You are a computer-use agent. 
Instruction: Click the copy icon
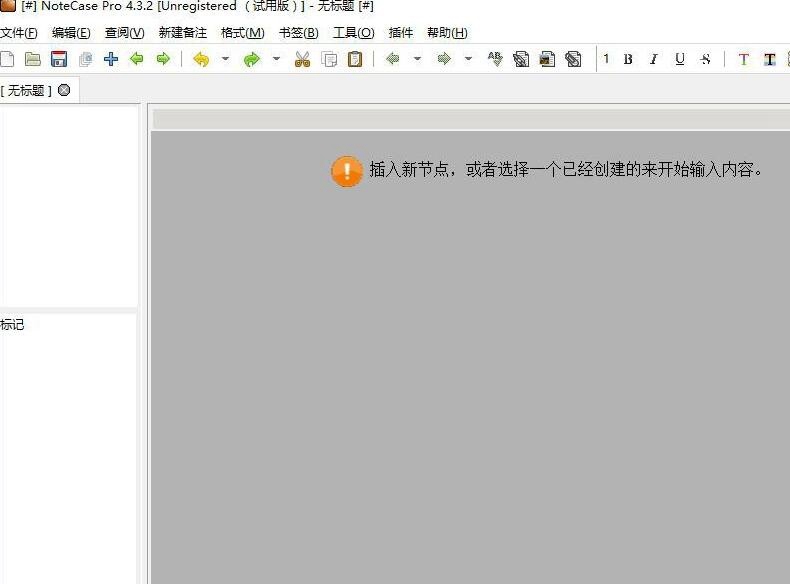point(329,59)
